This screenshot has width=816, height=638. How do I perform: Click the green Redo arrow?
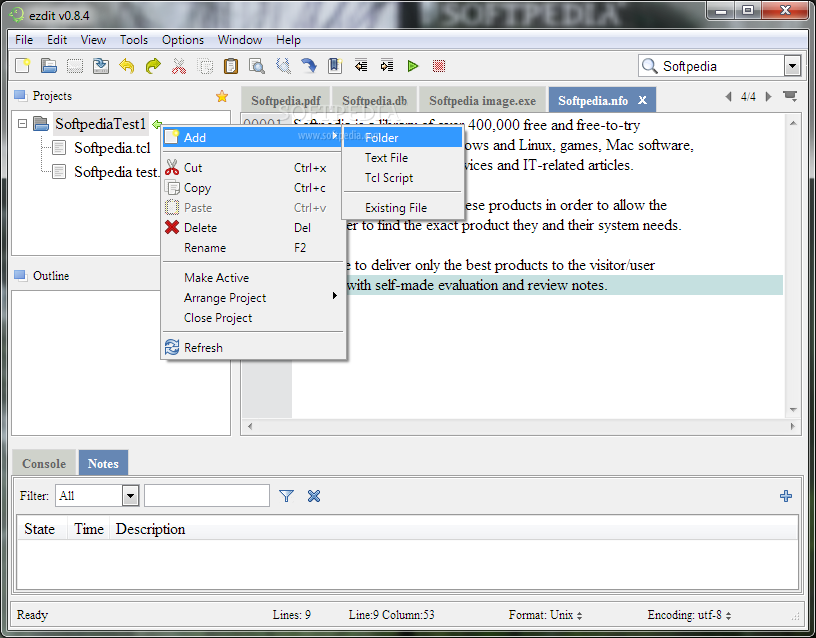click(x=153, y=66)
